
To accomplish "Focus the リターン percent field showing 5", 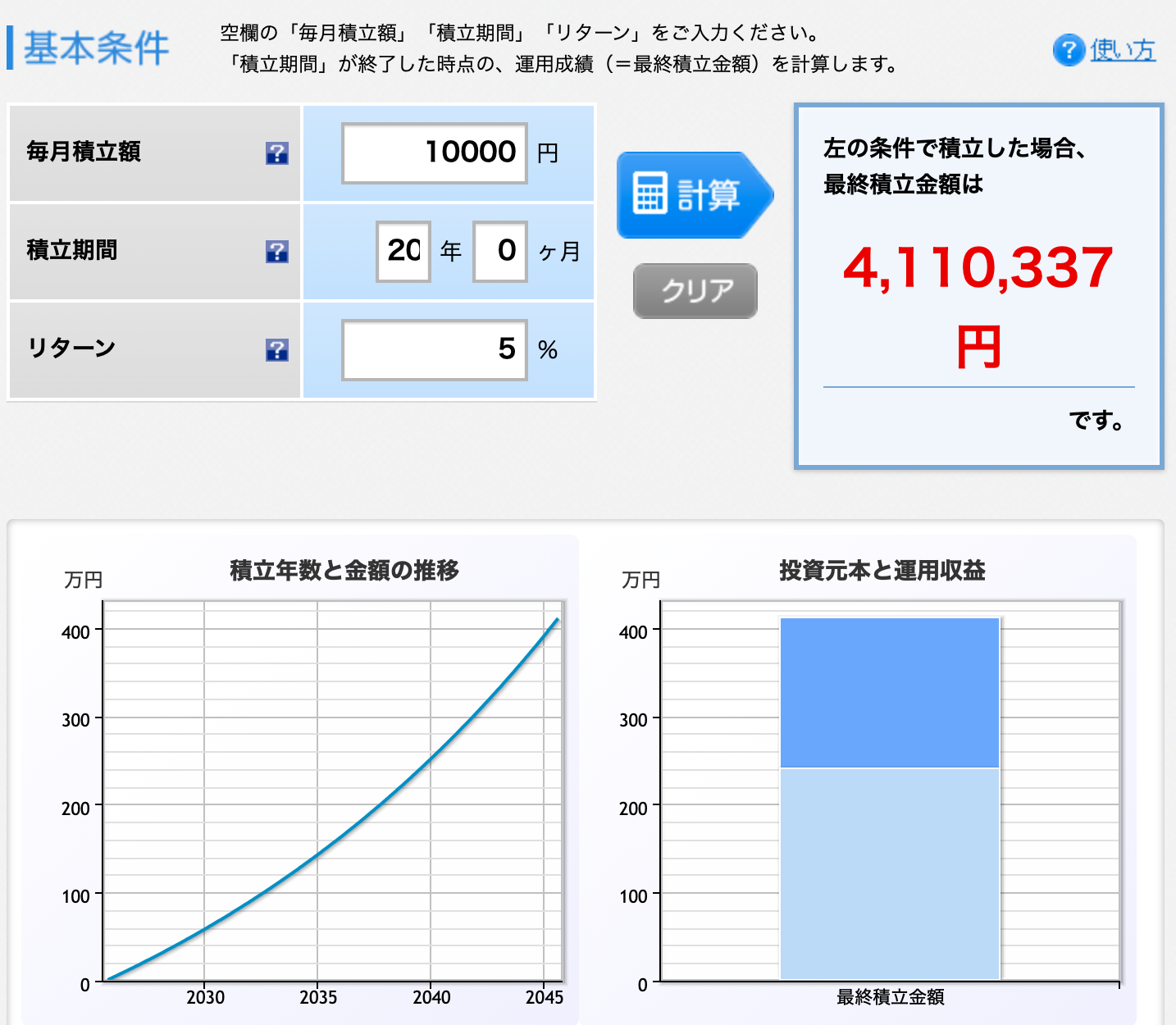I will click(x=434, y=350).
